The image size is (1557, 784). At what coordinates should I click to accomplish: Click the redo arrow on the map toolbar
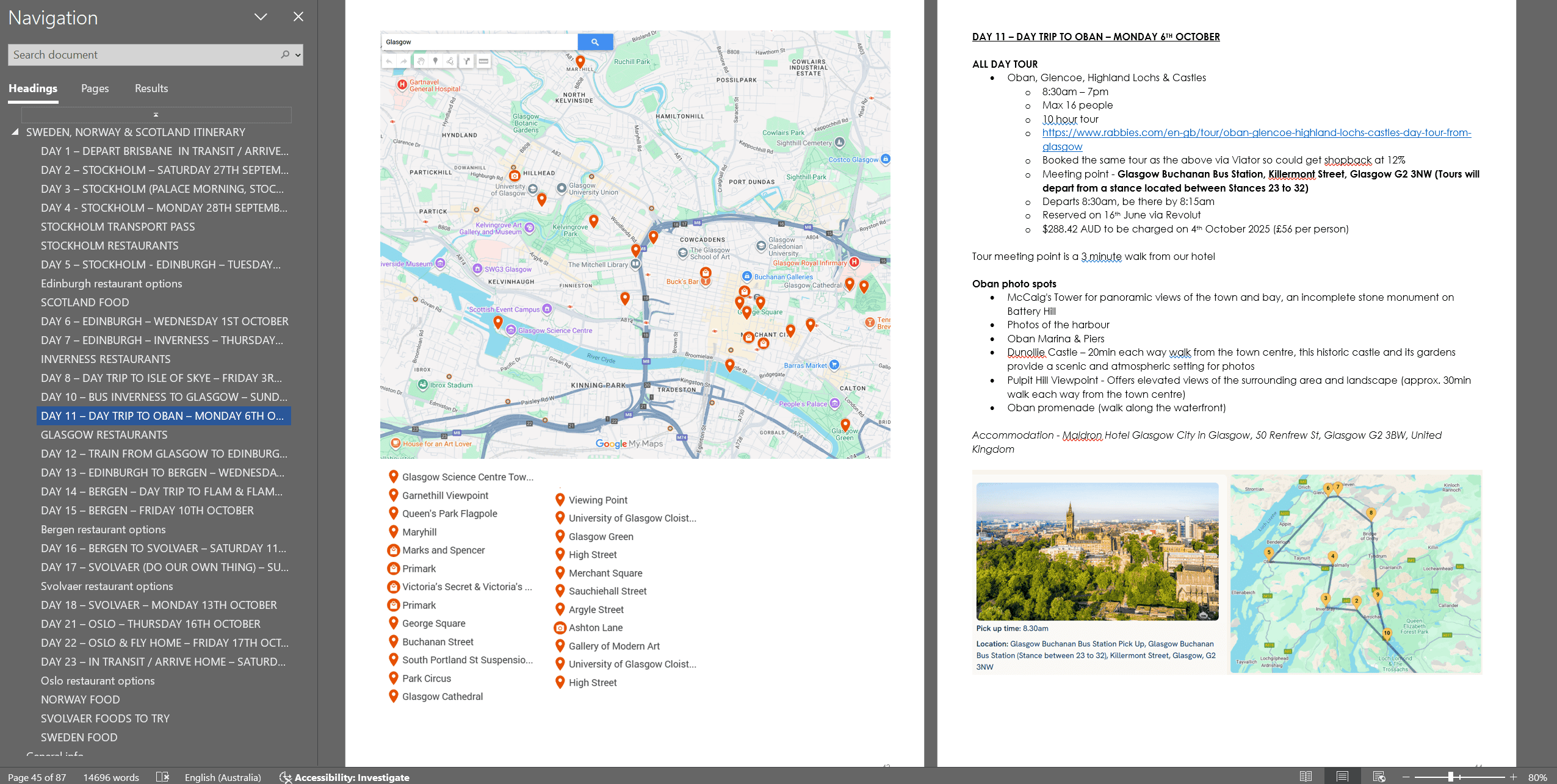(x=403, y=61)
